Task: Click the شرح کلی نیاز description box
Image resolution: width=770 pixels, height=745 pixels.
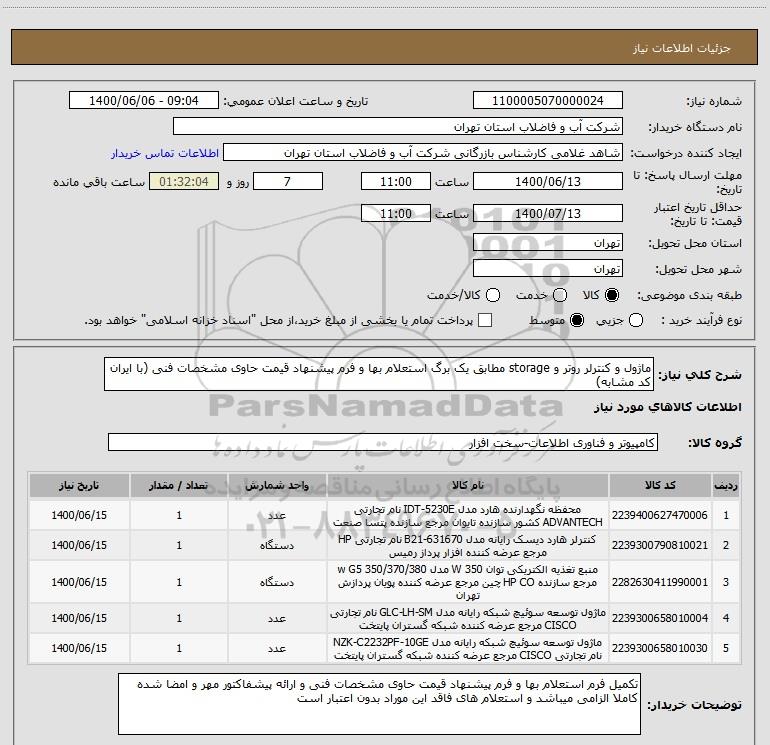Action: point(379,374)
